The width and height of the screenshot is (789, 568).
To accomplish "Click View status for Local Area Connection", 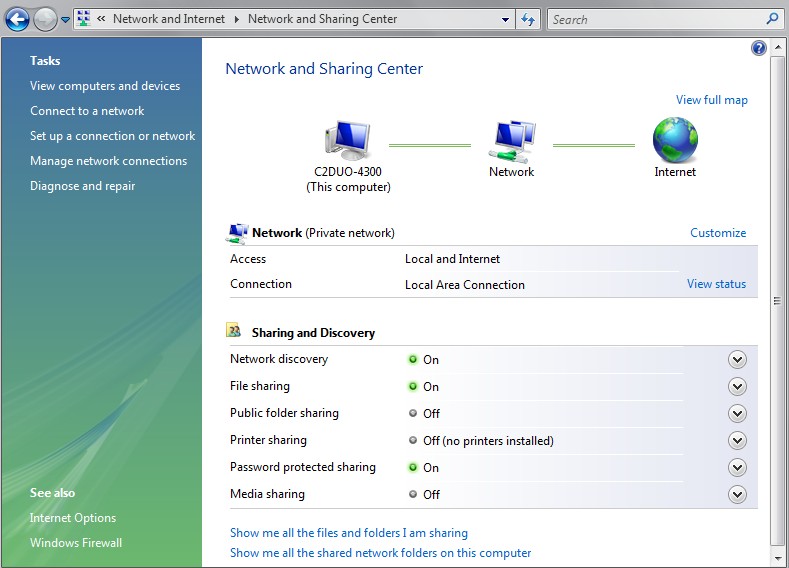I will click(x=716, y=284).
